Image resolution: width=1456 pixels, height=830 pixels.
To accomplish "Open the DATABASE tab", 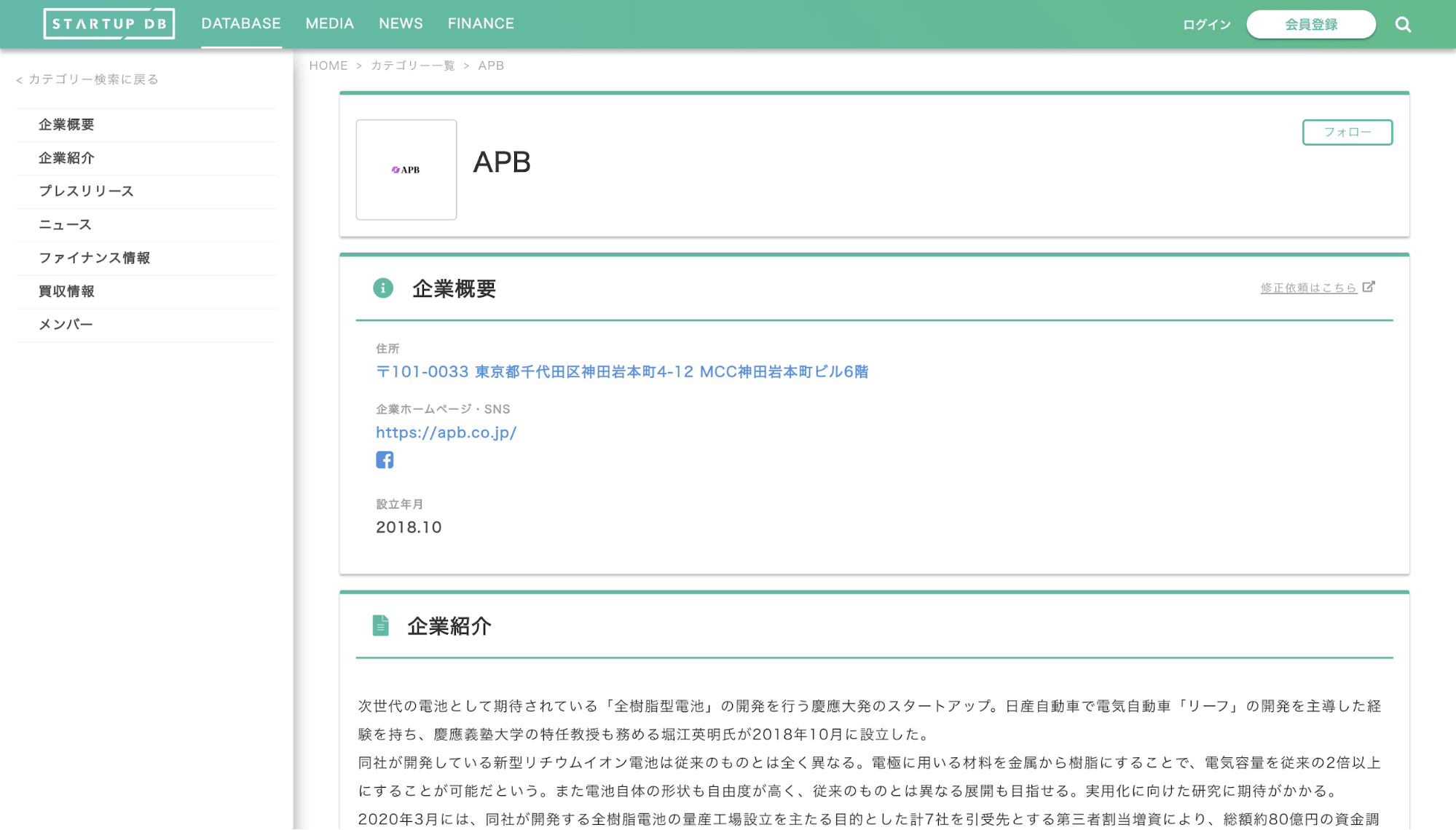I will point(241,24).
